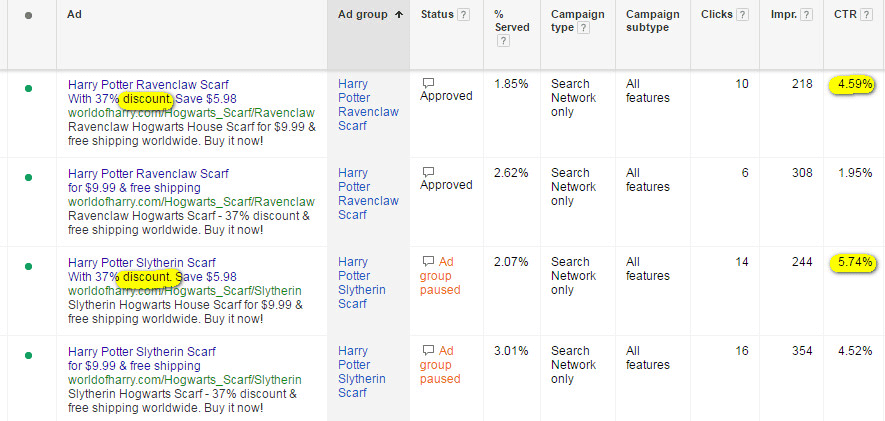Toggle the green status dot of the second Ravenclaw ad
Viewport: 885px width, 421px height.
[x=28, y=177]
